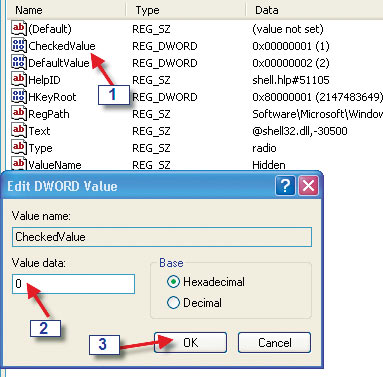The width and height of the screenshot is (383, 377).
Task: Click REG_SZ type in RegPath row
Action: point(151,114)
